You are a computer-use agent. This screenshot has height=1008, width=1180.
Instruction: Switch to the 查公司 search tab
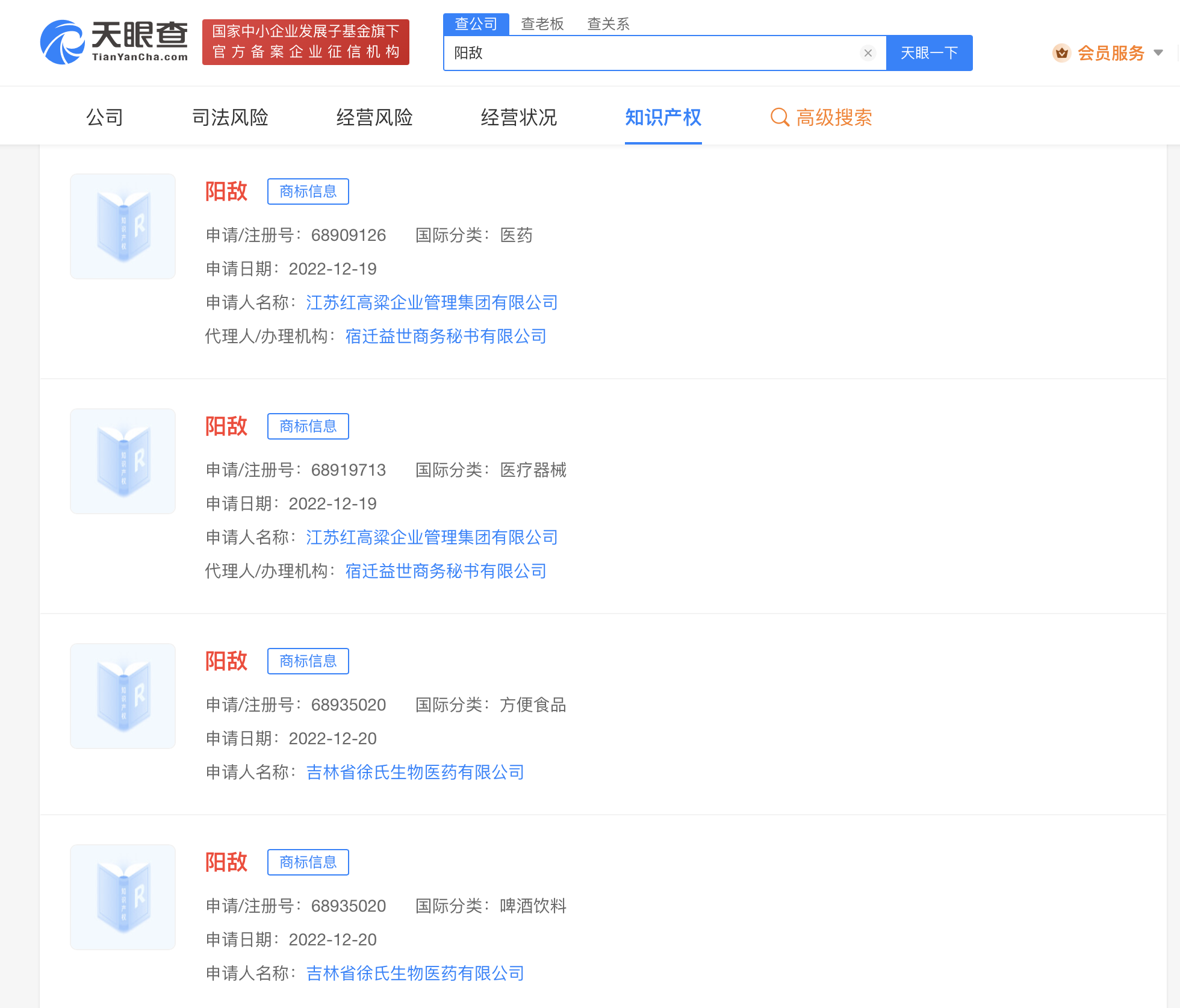coord(476,24)
